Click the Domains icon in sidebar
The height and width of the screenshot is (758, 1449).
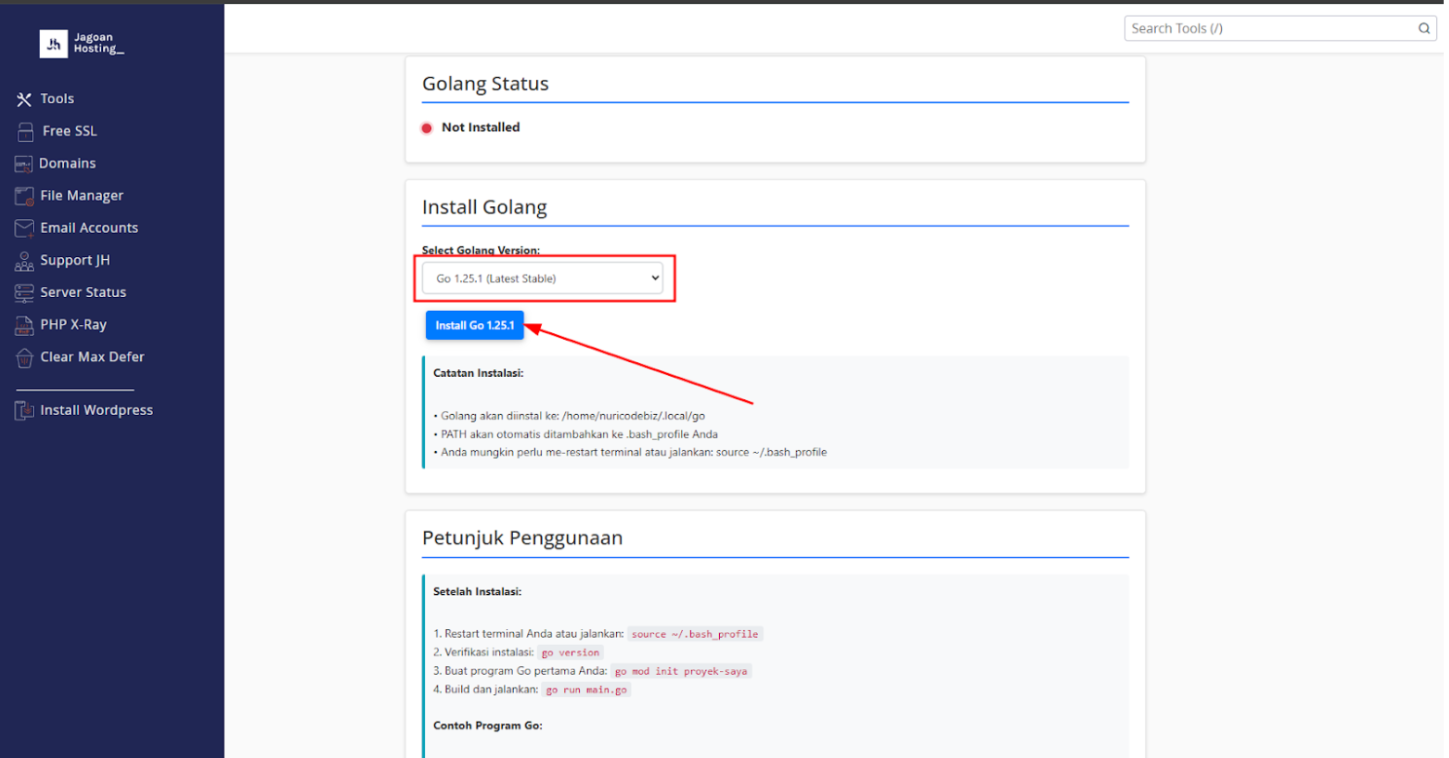[24, 164]
